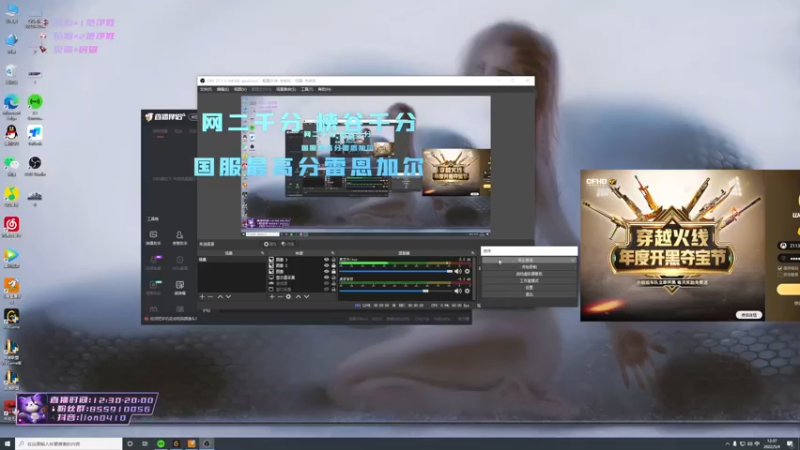
Task: Open the Recycle Bin desktop icon
Action: (11, 75)
